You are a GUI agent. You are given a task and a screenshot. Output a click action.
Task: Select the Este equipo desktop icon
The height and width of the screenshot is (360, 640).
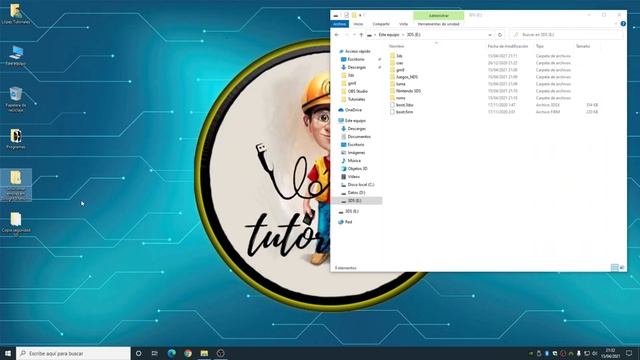coord(16,56)
